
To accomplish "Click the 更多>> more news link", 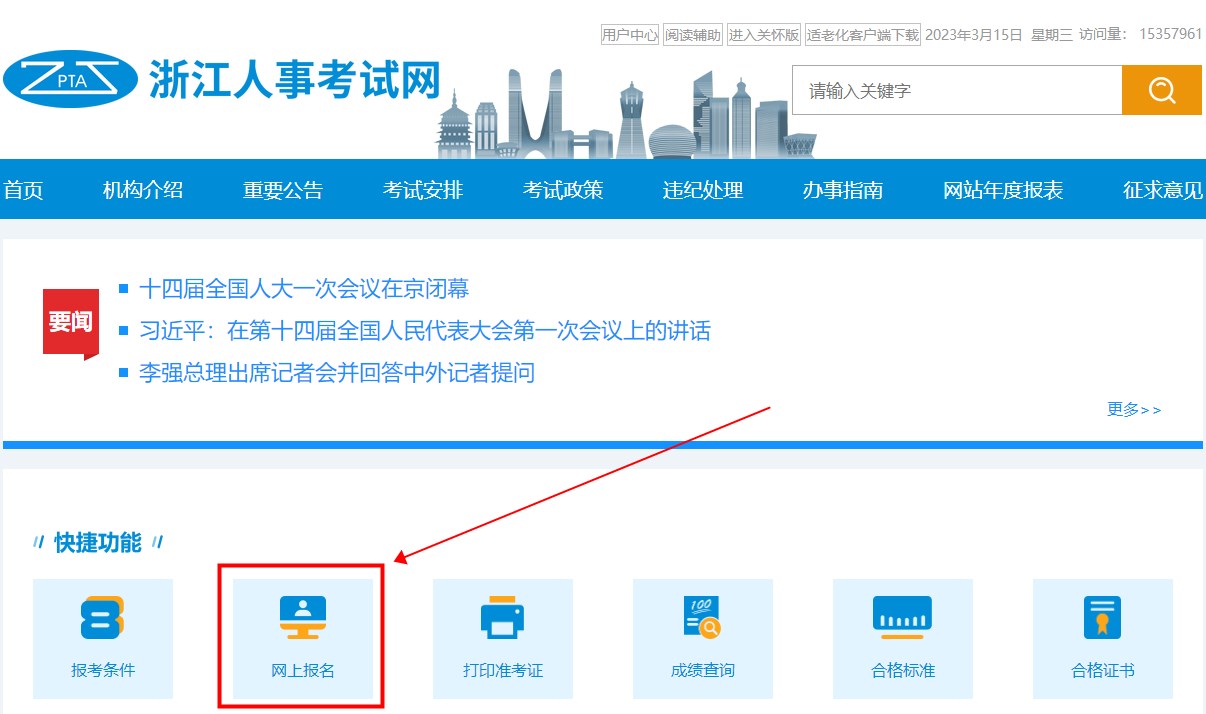I will [x=1134, y=409].
